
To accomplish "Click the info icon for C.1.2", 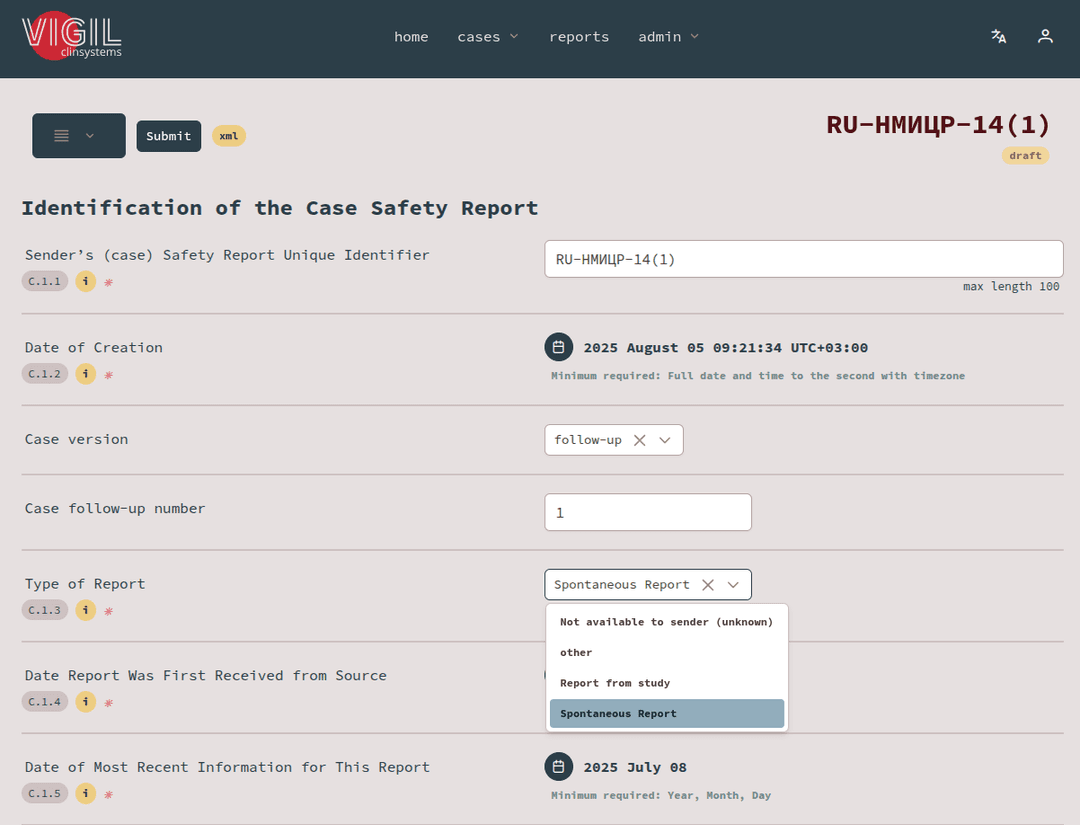I will tap(85, 374).
